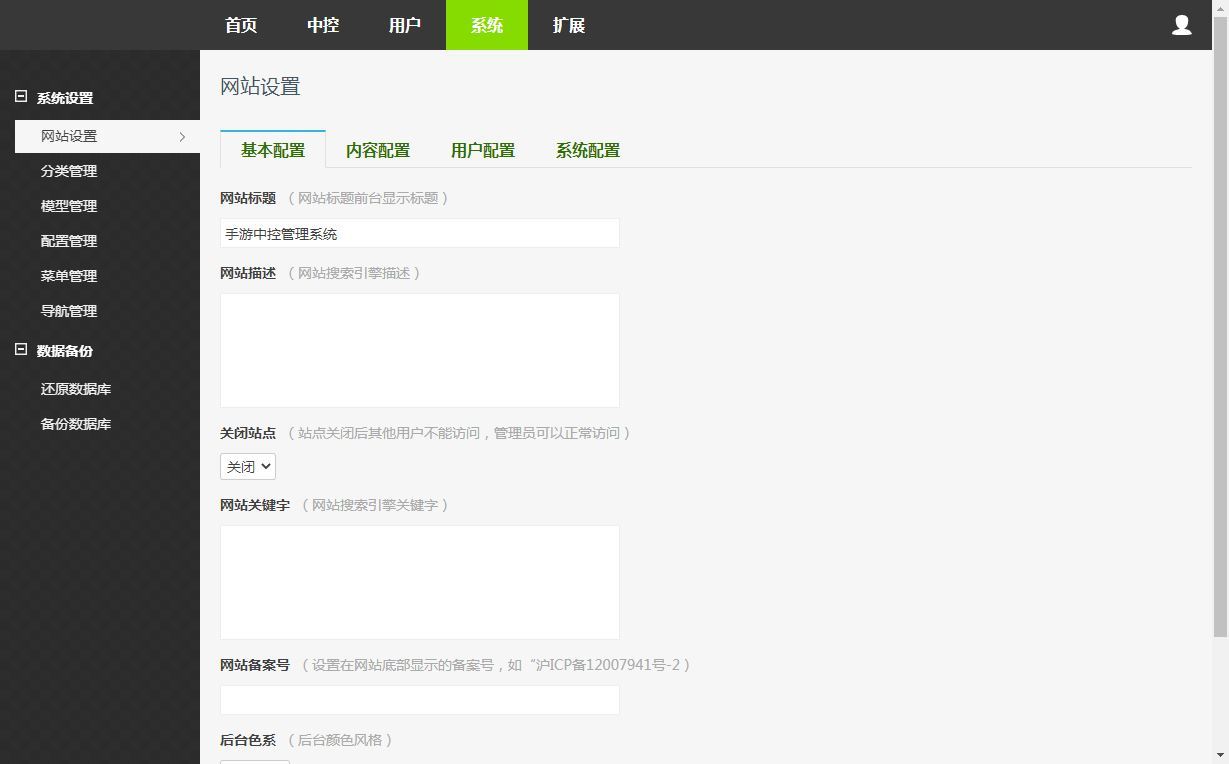
Task: Open 分类管理 in the sidebar
Action: click(69, 171)
